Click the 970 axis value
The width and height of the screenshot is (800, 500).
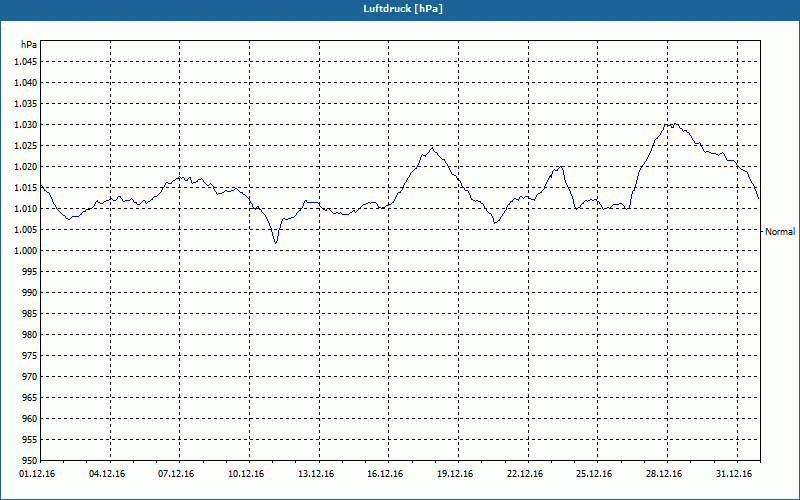30,377
